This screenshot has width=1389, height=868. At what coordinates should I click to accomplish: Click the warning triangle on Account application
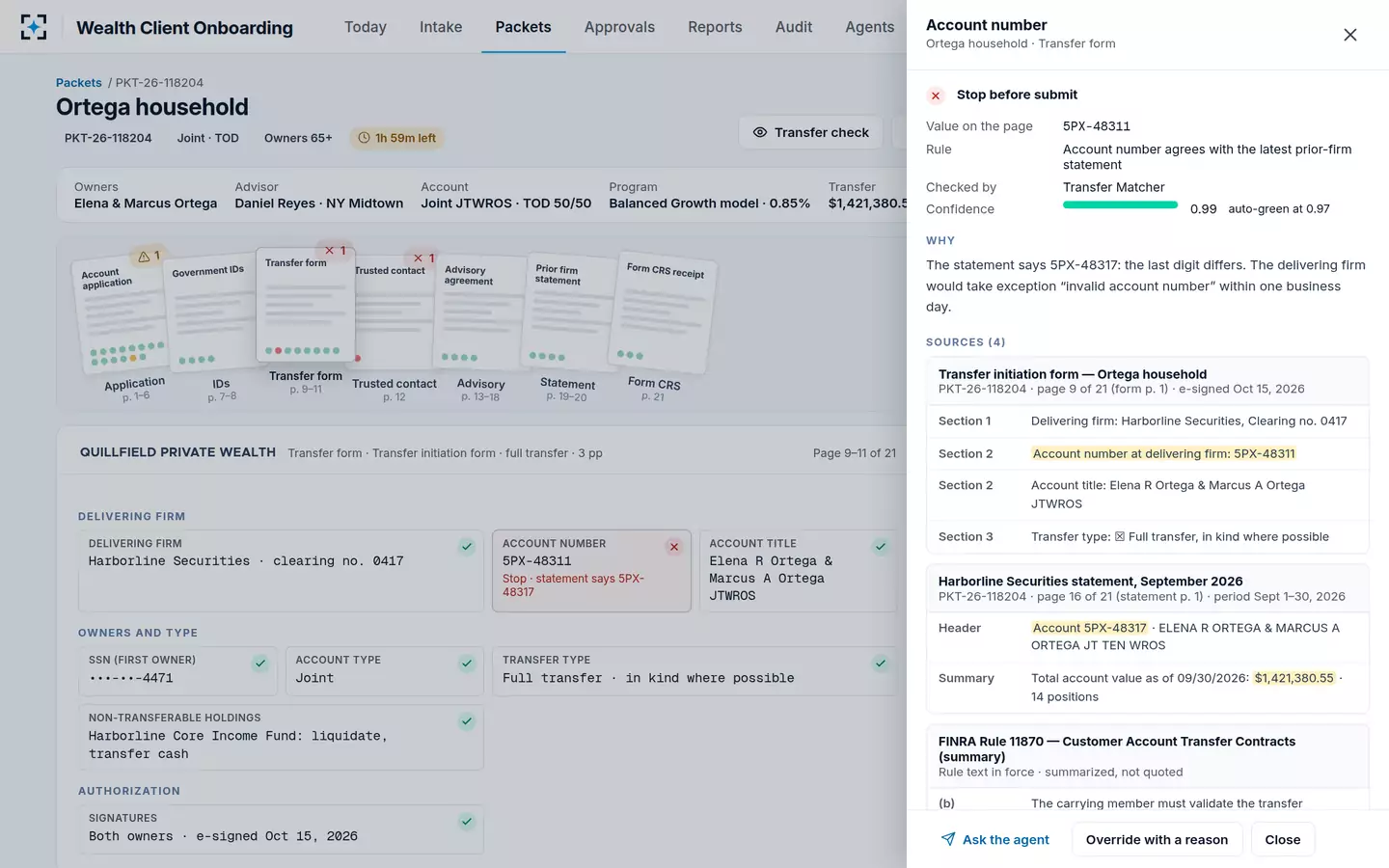144,257
